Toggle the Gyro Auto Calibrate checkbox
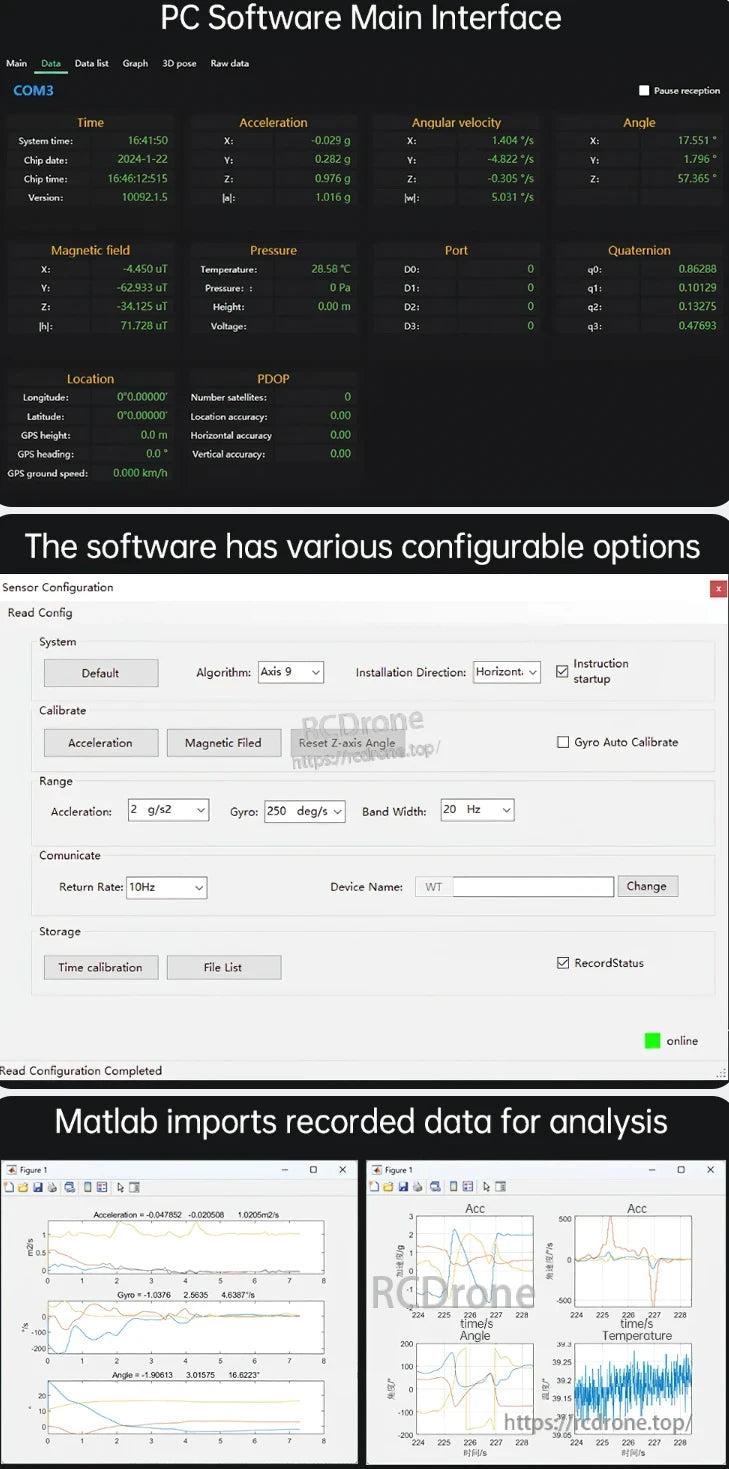This screenshot has width=729, height=1469. tap(562, 742)
